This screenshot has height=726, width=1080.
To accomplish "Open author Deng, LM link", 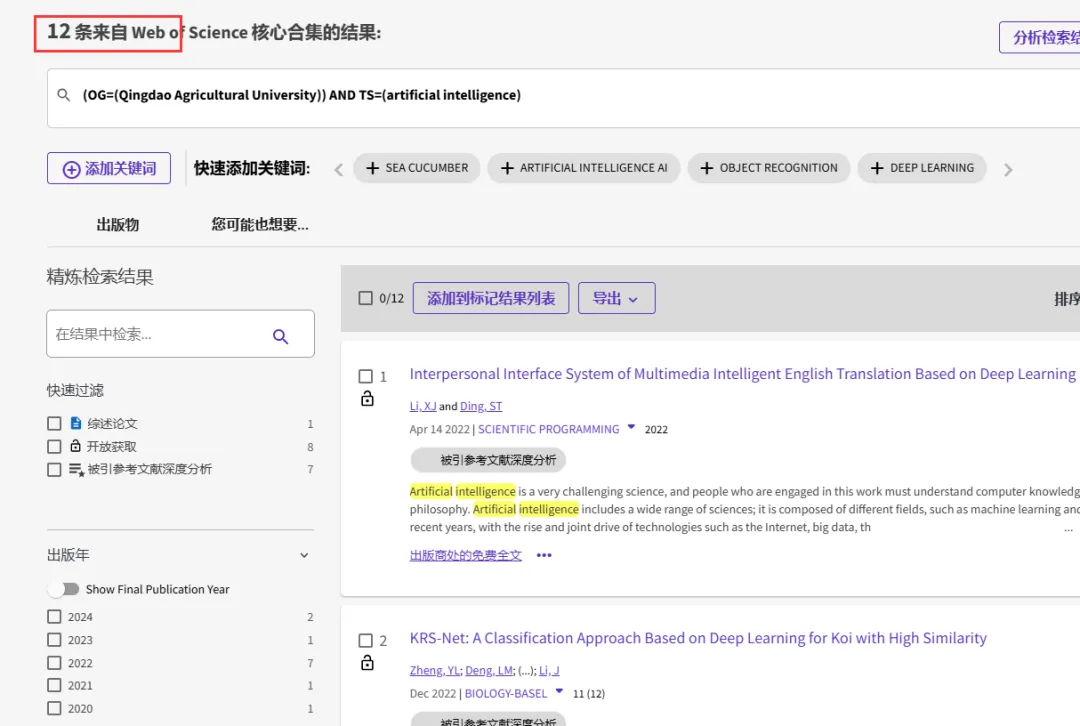I will click(x=489, y=670).
